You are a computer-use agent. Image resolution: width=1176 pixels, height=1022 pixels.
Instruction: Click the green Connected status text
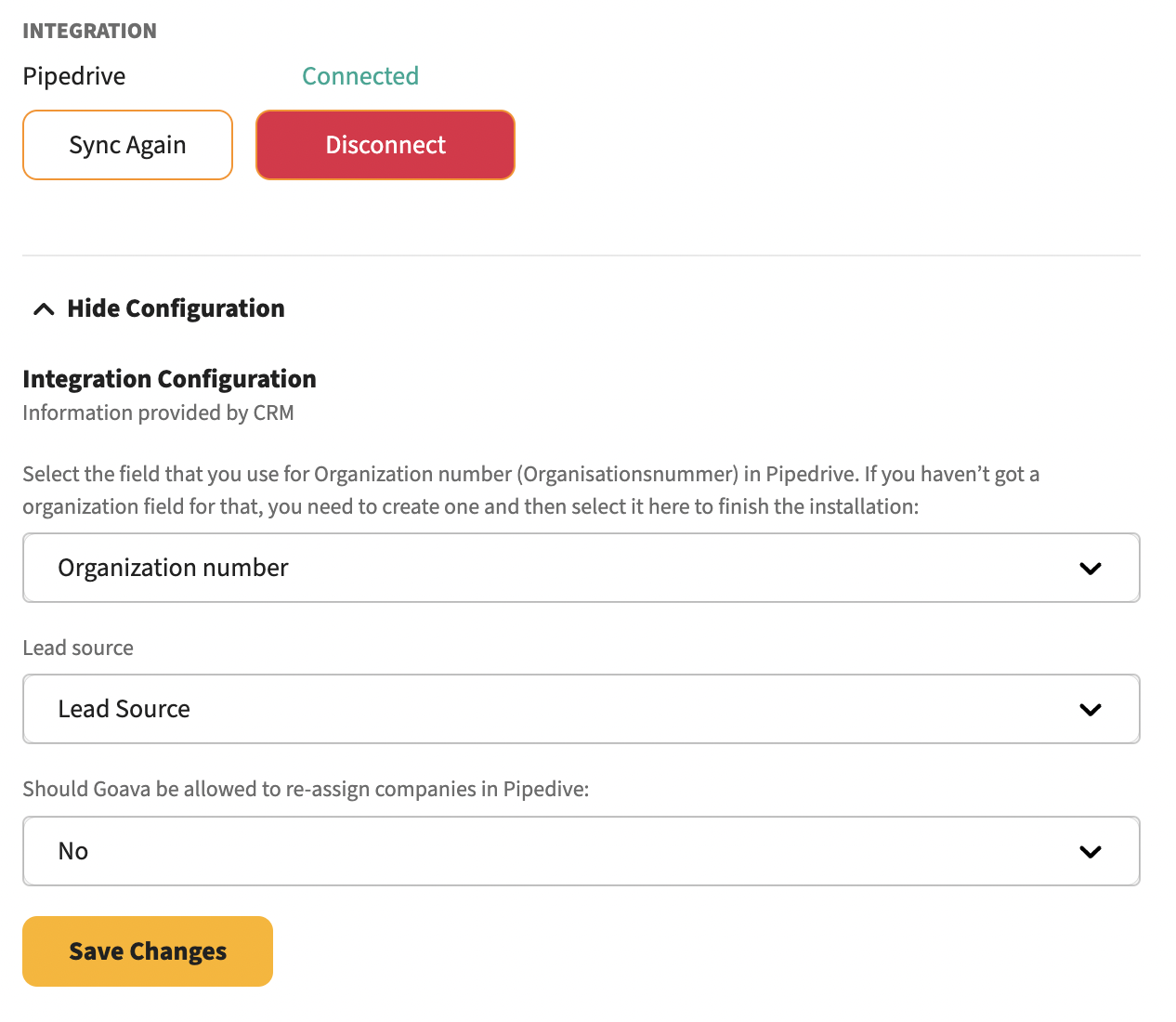[x=360, y=76]
